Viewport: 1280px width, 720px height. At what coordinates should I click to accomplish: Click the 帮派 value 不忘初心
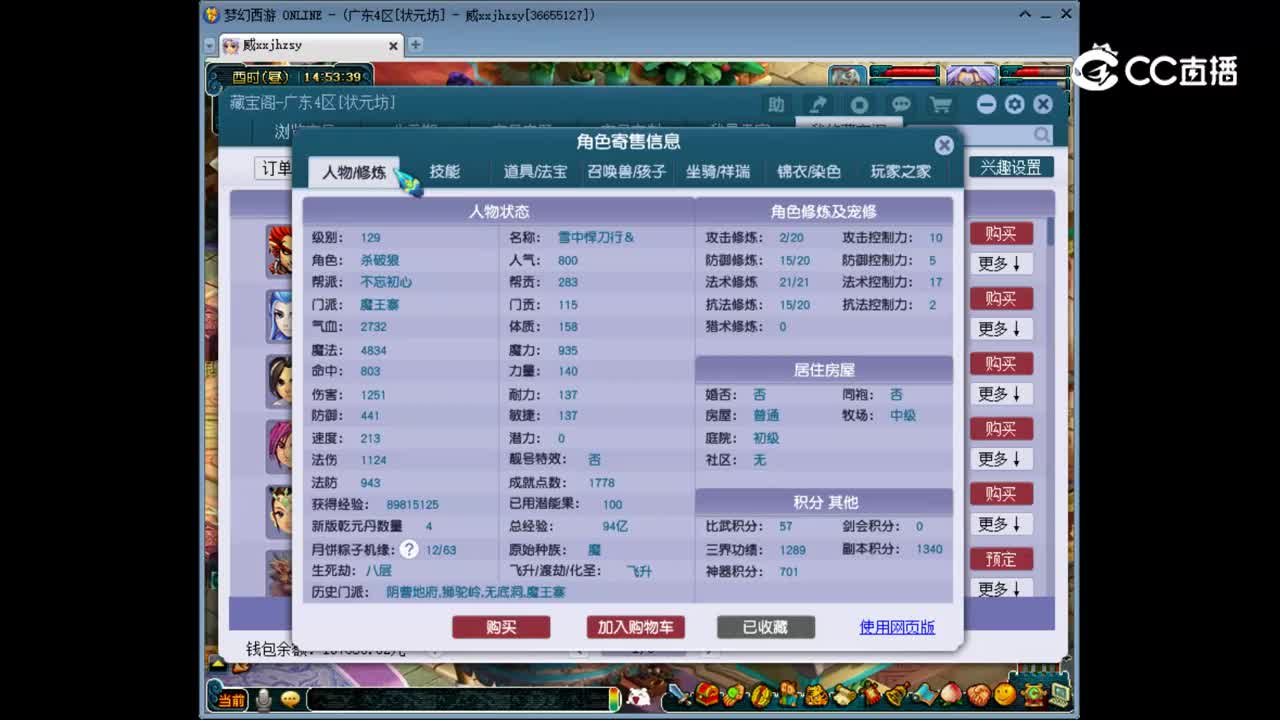pyautogui.click(x=386, y=282)
